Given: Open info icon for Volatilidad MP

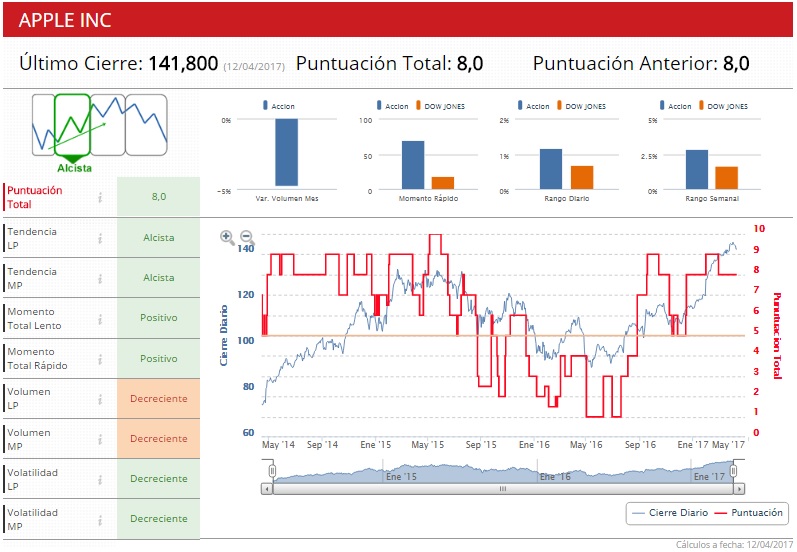Looking at the screenshot, I should point(100,519).
